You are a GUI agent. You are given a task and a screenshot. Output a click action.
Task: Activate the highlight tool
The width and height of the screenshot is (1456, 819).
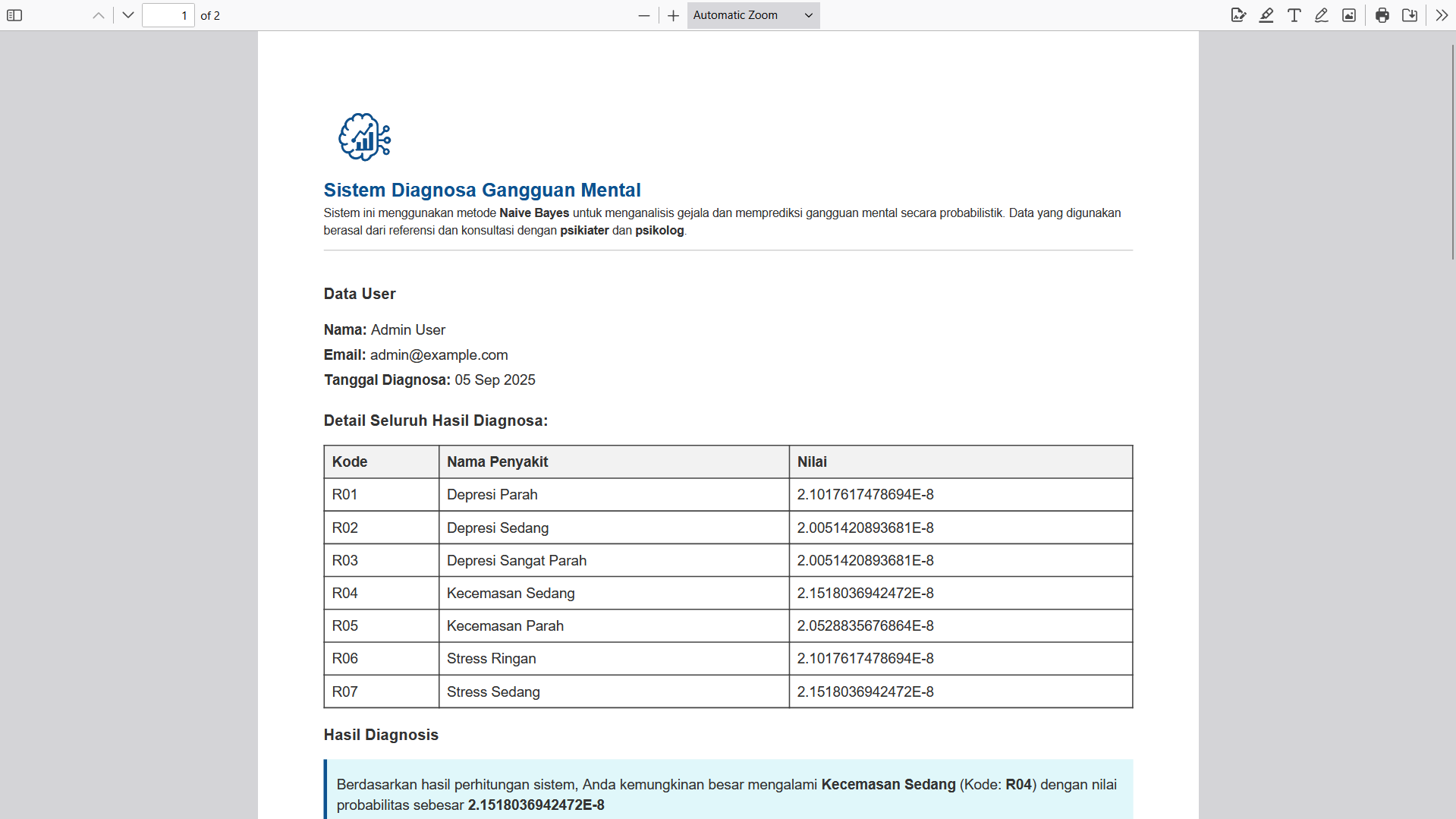(1266, 15)
